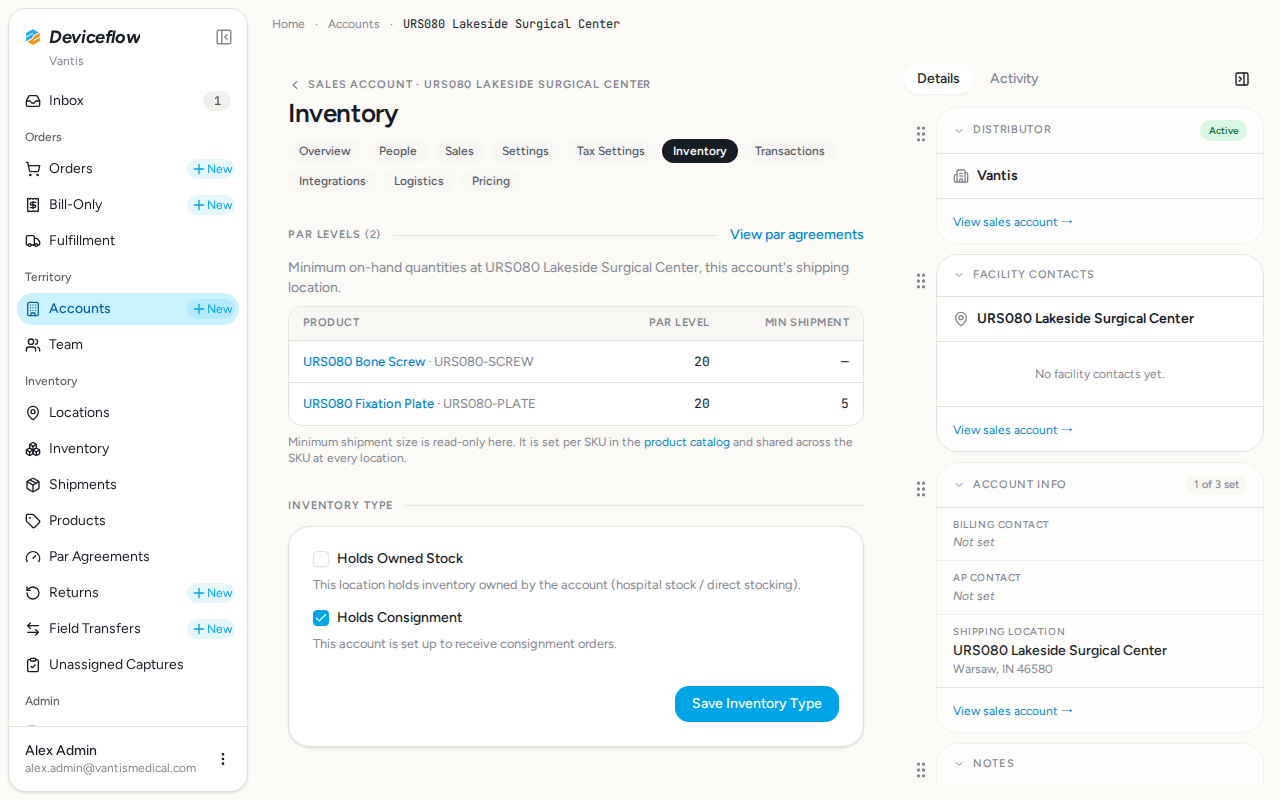Collapse the left sidebar panel icon
Screen dimensions: 1280x800
pos(224,37)
